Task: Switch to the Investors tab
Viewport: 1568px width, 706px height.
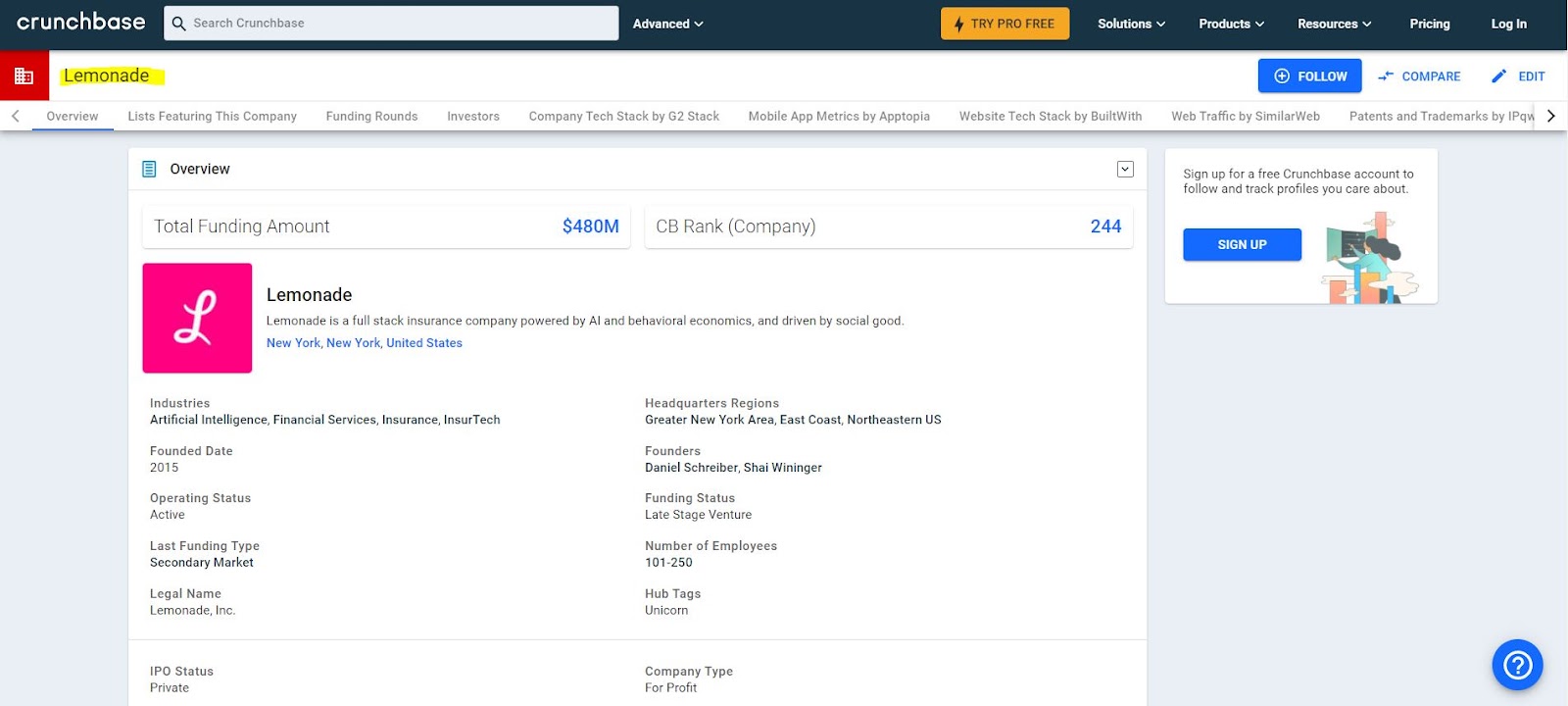Action: (x=473, y=116)
